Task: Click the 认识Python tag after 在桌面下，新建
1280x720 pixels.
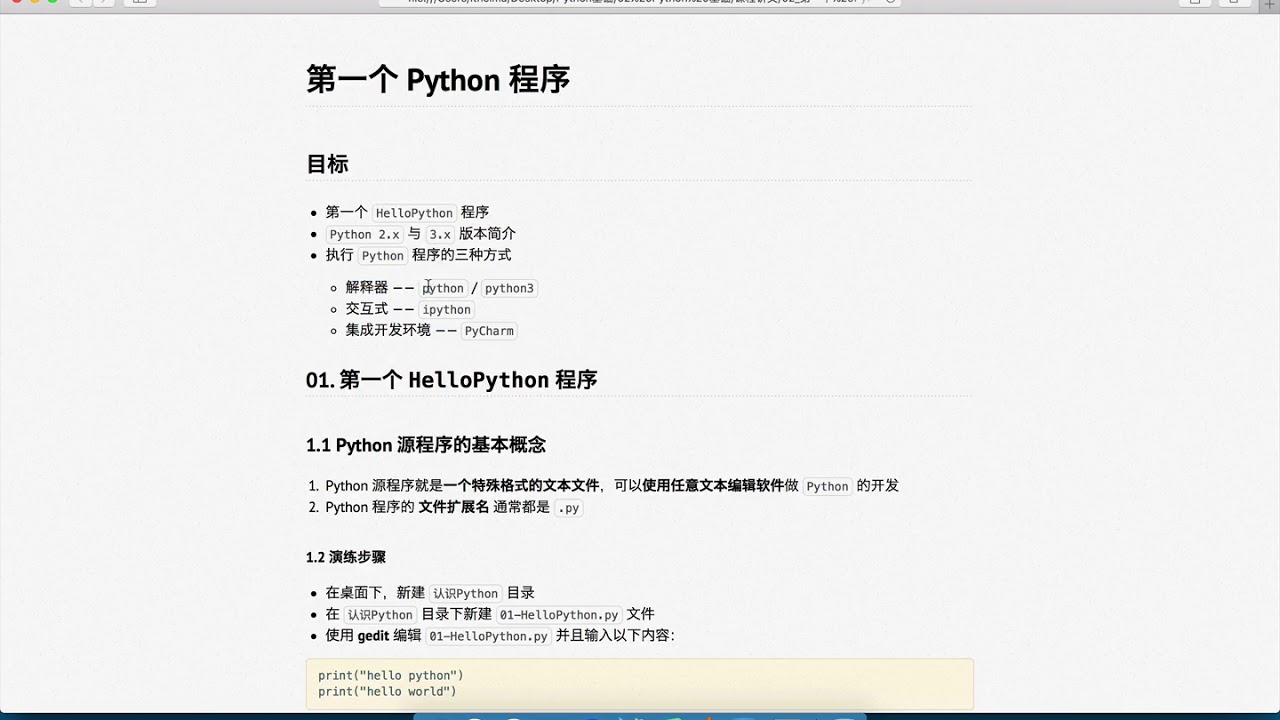Action: (465, 593)
